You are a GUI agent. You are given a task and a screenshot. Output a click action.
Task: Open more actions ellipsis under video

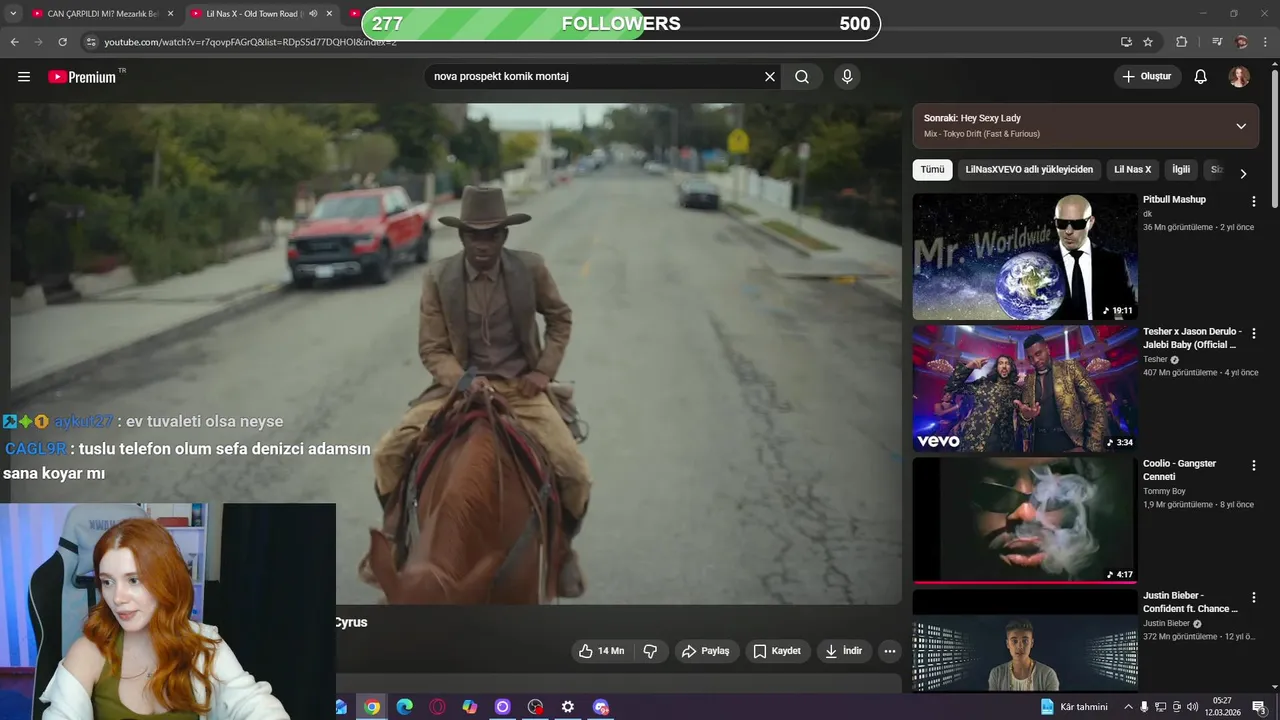[890, 651]
